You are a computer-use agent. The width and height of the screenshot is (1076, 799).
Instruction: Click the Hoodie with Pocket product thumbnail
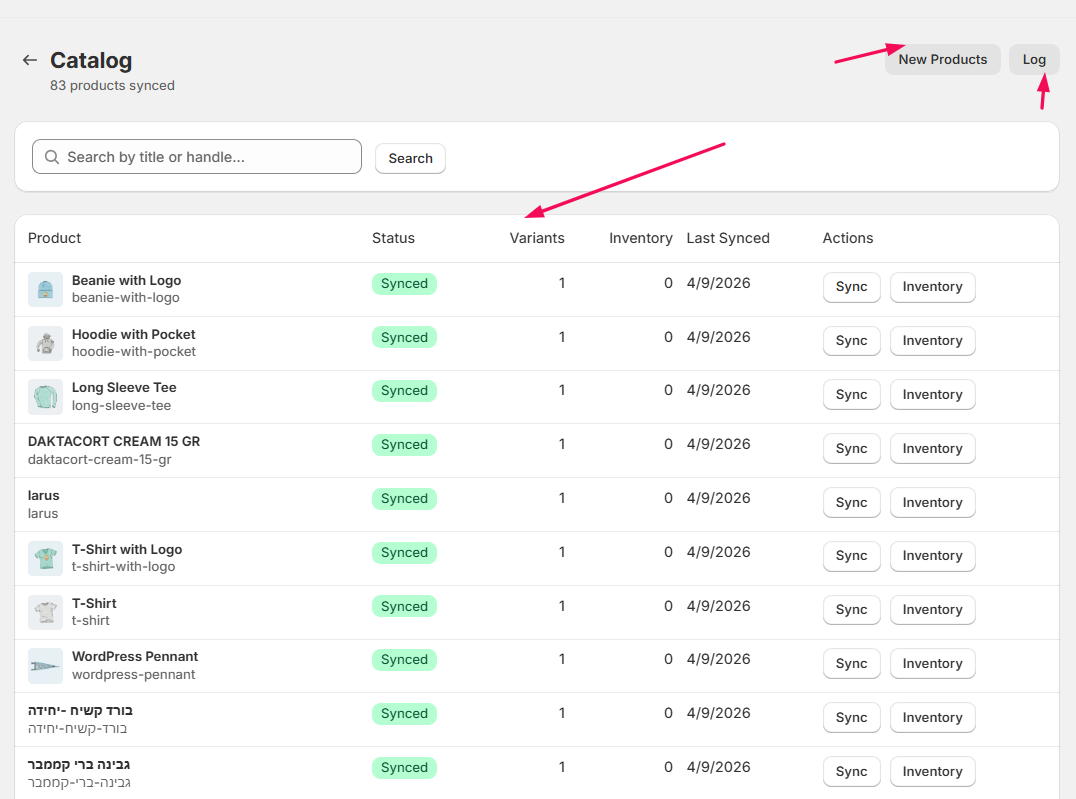(x=45, y=343)
